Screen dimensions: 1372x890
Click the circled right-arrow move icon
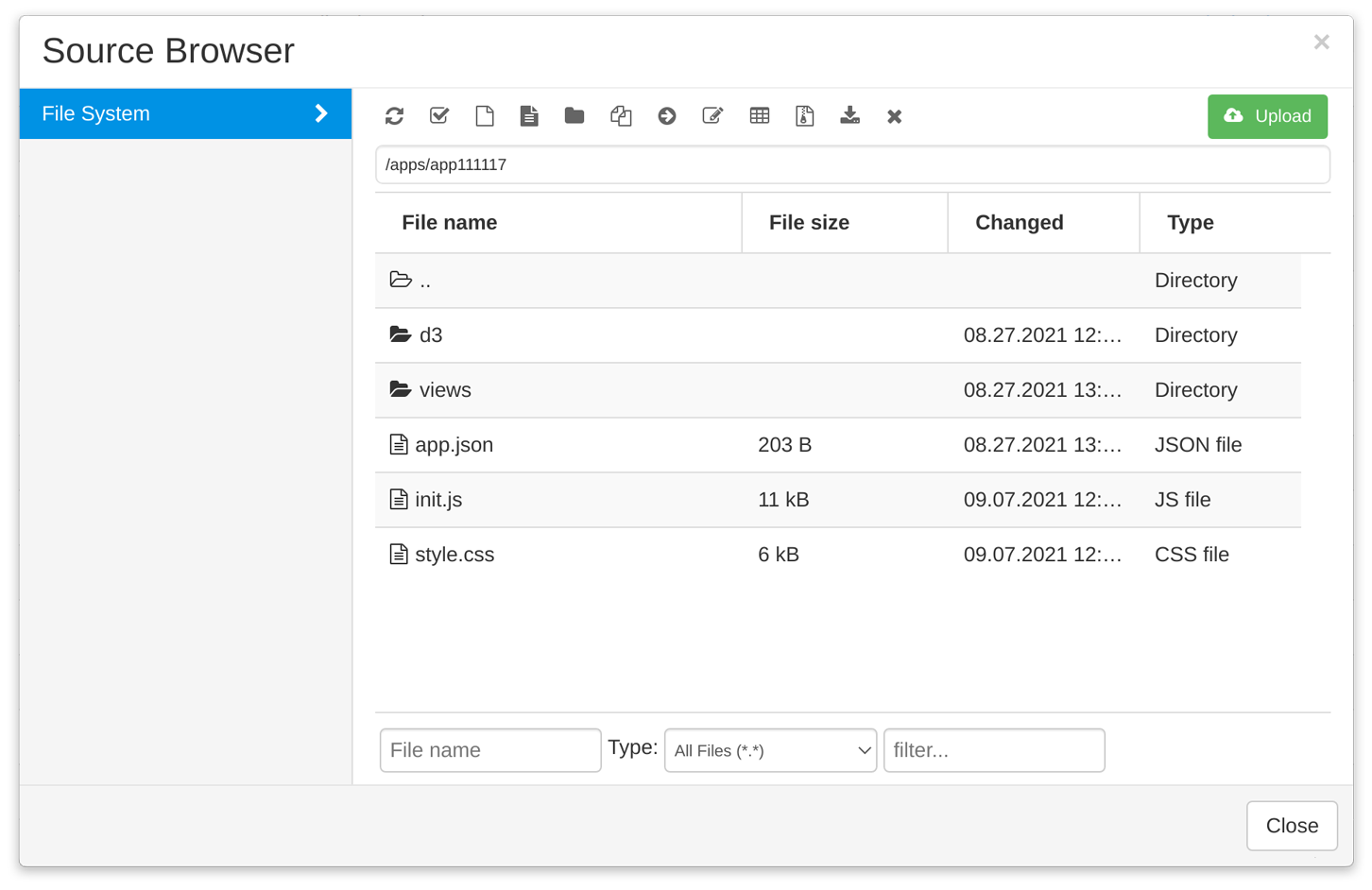coord(667,116)
